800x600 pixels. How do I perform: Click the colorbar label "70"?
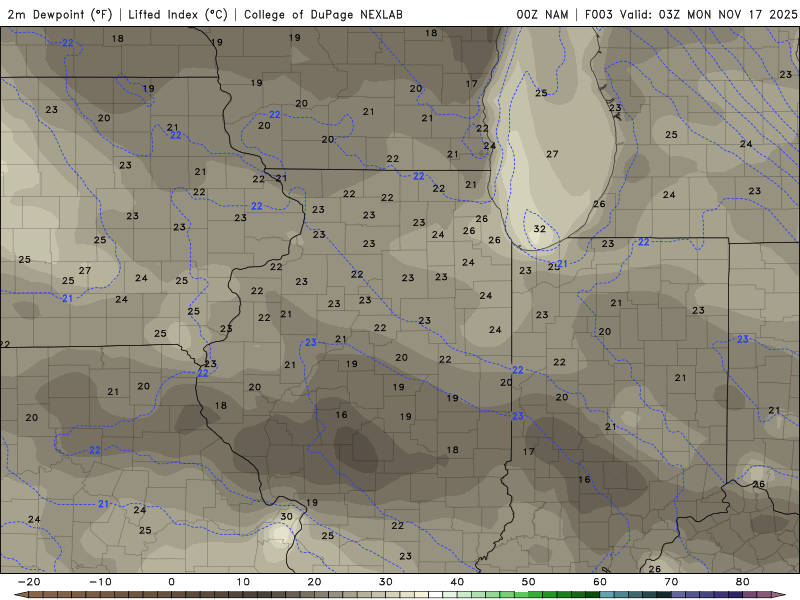(671, 582)
